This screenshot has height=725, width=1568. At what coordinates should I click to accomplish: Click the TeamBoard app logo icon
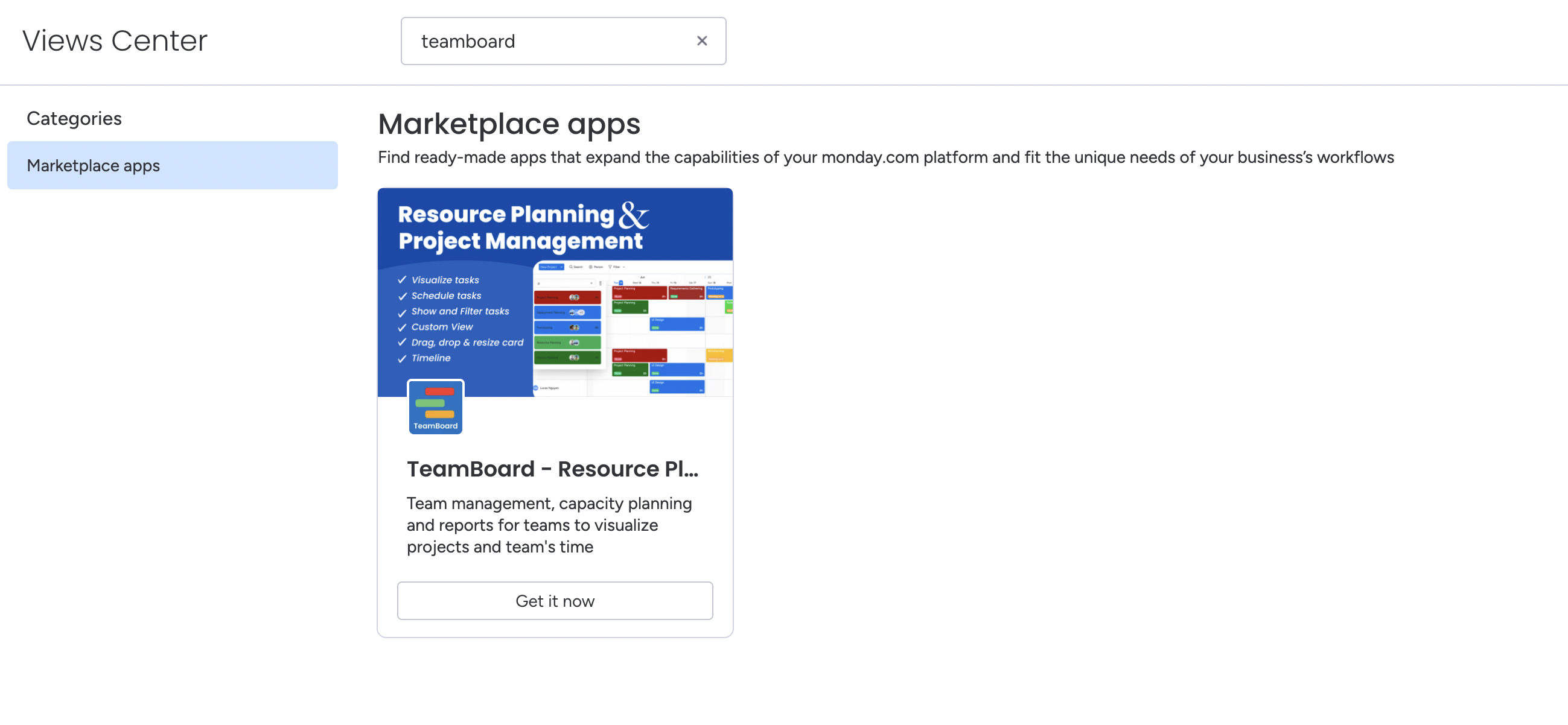(435, 407)
